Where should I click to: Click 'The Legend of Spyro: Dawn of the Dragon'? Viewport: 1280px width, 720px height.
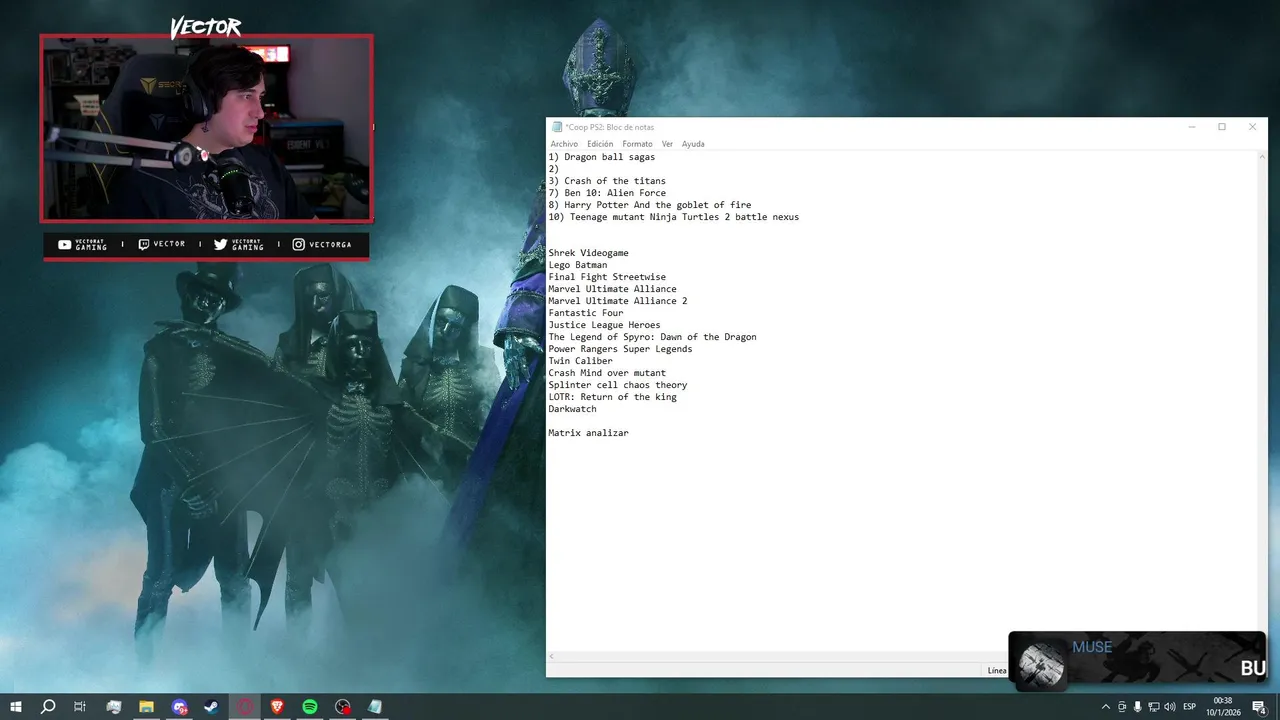tap(652, 337)
